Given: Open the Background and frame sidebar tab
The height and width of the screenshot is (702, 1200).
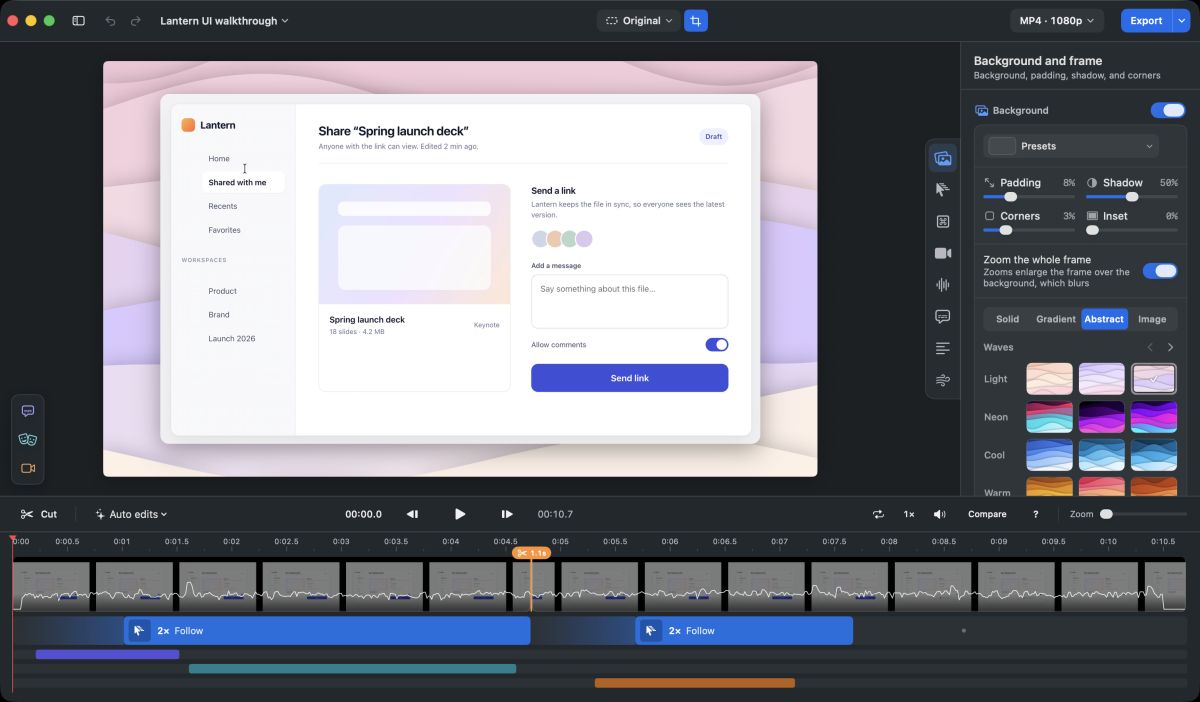Looking at the screenshot, I should 942,158.
